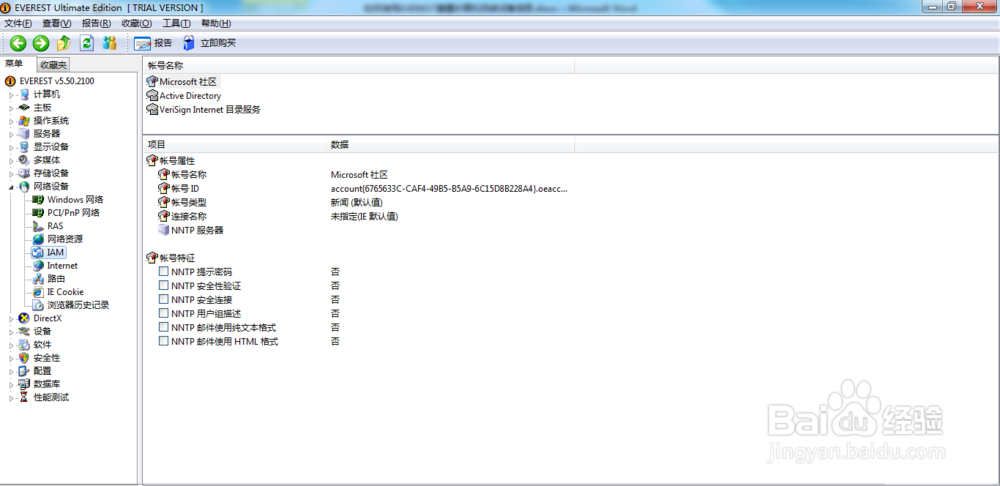Expand the 操作系统 tree node arrow
This screenshot has height=486, width=1000.
coord(11,121)
